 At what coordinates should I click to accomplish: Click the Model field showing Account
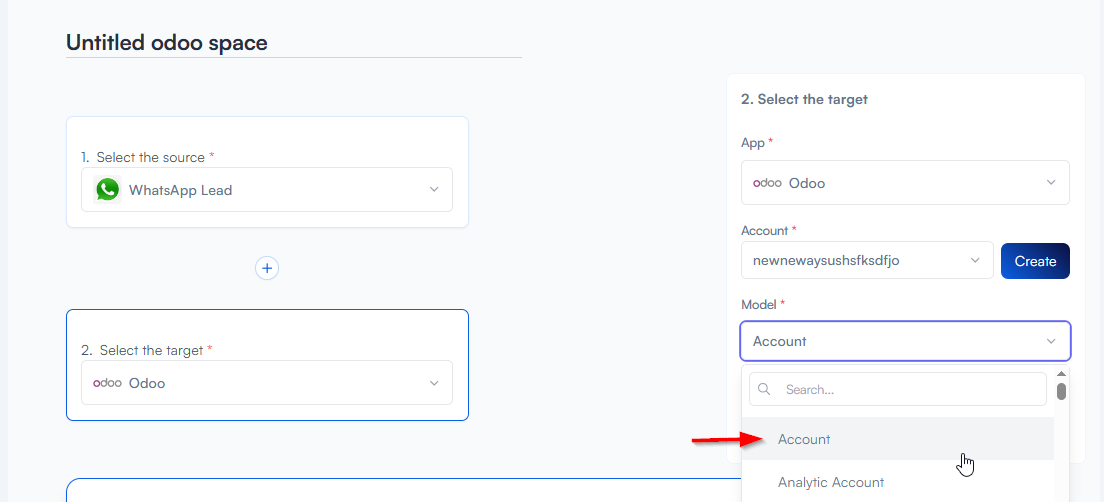point(890,341)
